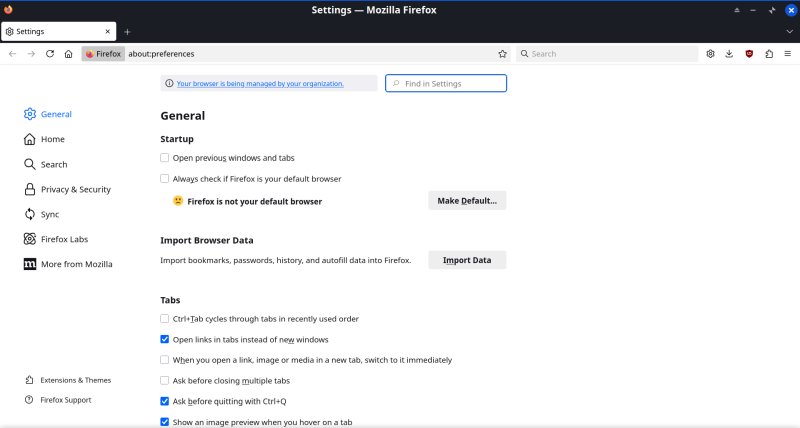Open the Downloads panel
This screenshot has width=800, height=428.
[729, 54]
